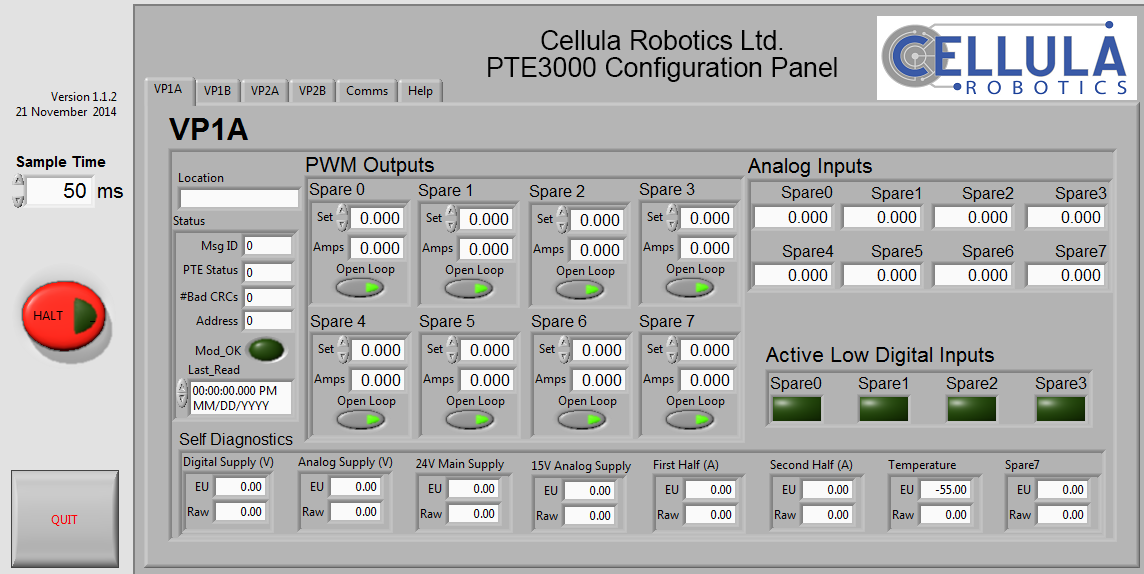Switch to the VP1B tab
Image resolution: width=1144 pixels, height=574 pixels.
217,91
